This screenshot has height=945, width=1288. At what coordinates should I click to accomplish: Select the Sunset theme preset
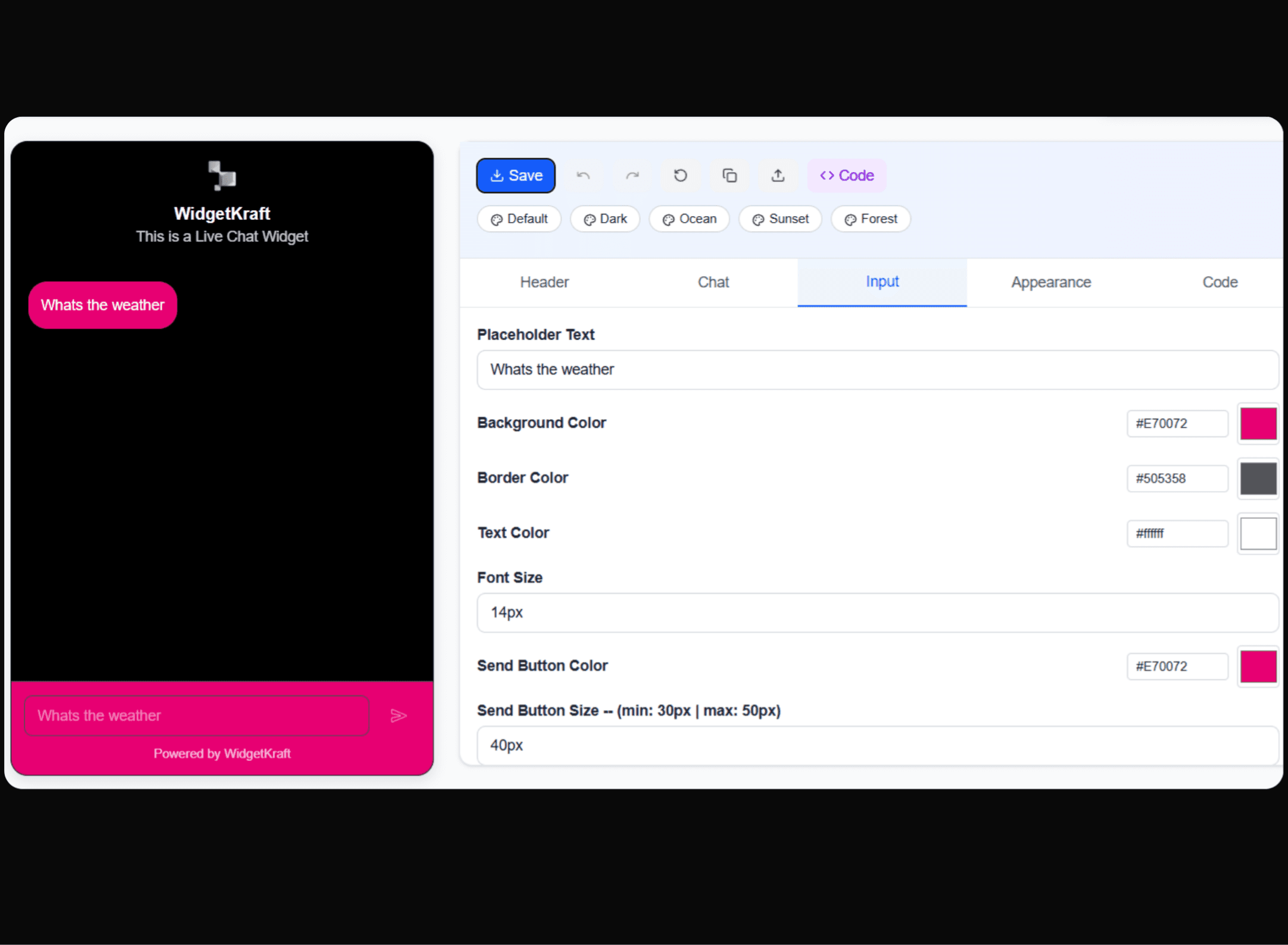[x=780, y=219]
